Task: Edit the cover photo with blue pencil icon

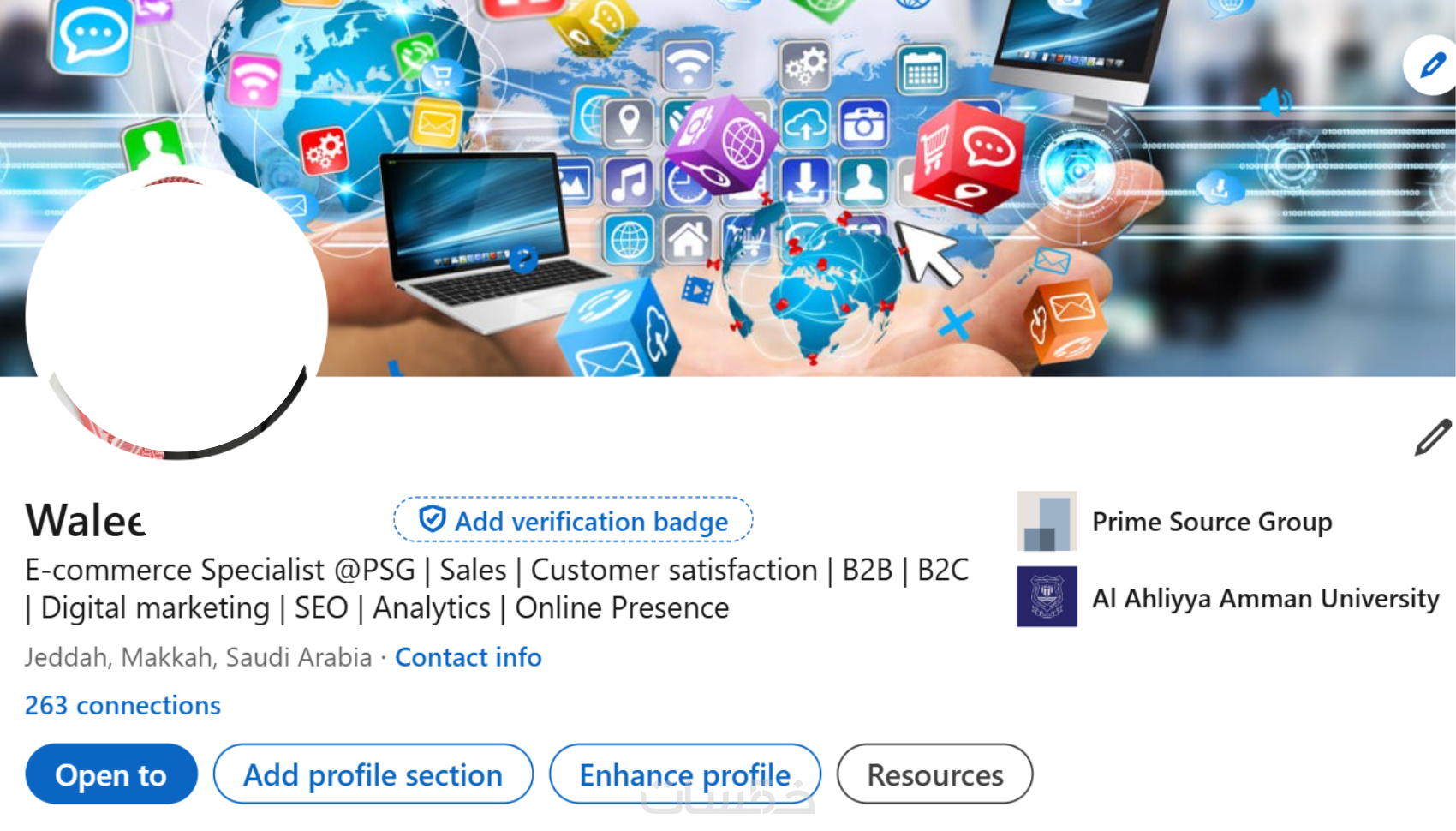Action: 1431,65
